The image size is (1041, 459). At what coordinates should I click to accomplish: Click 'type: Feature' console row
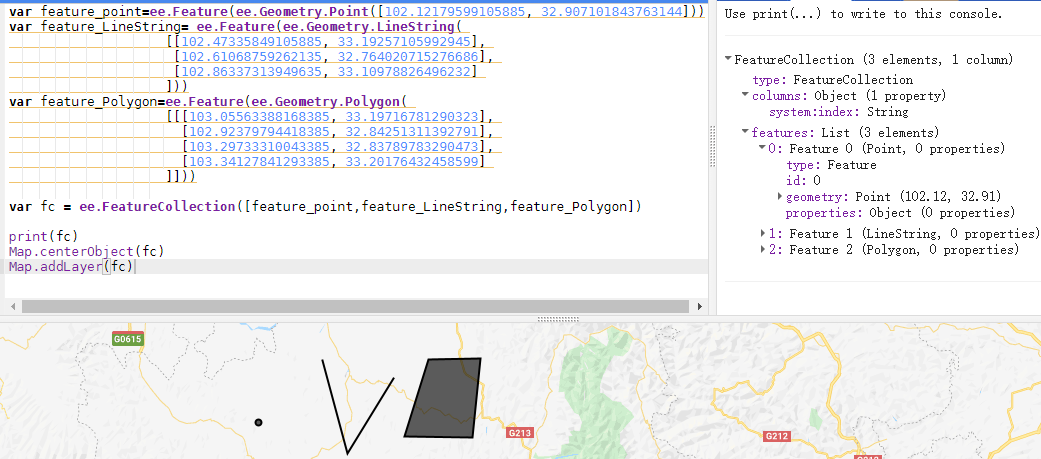click(x=831, y=165)
